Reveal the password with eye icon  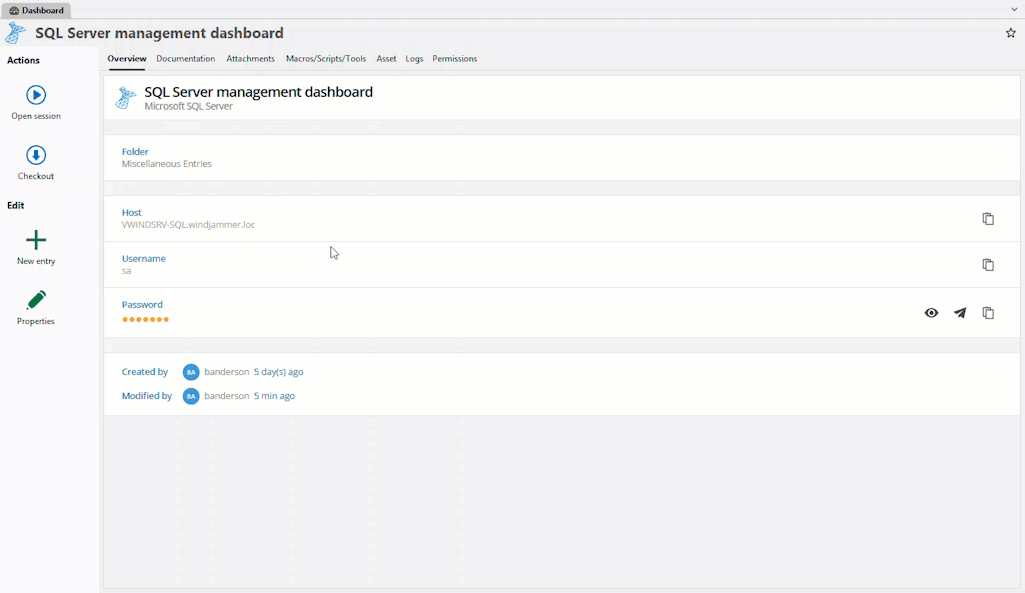click(x=931, y=313)
